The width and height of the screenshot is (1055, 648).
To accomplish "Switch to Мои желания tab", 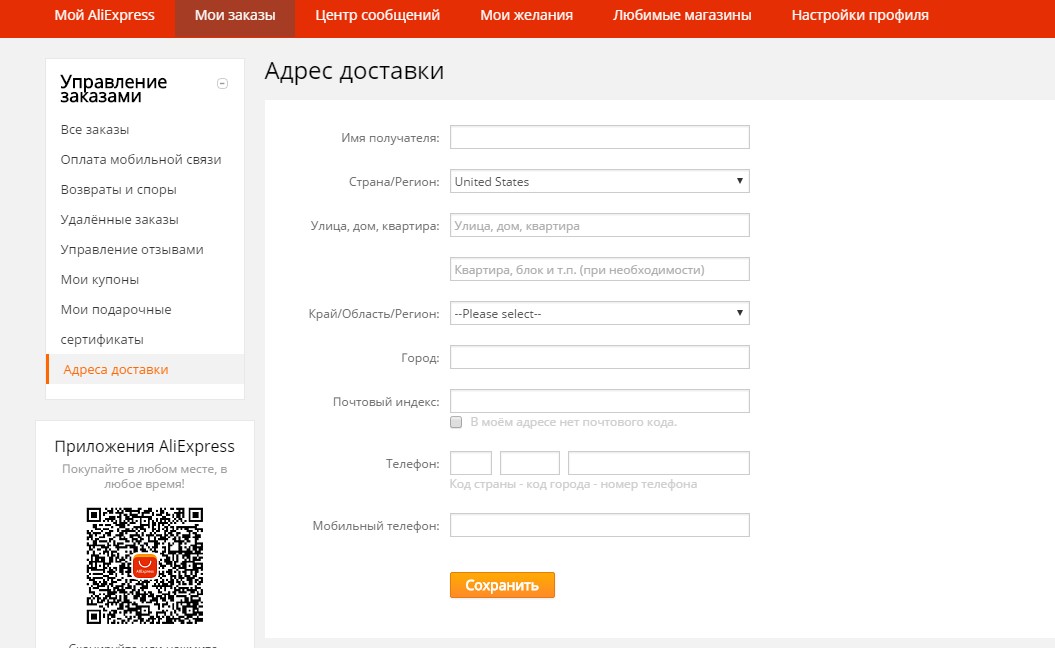I will pos(526,16).
